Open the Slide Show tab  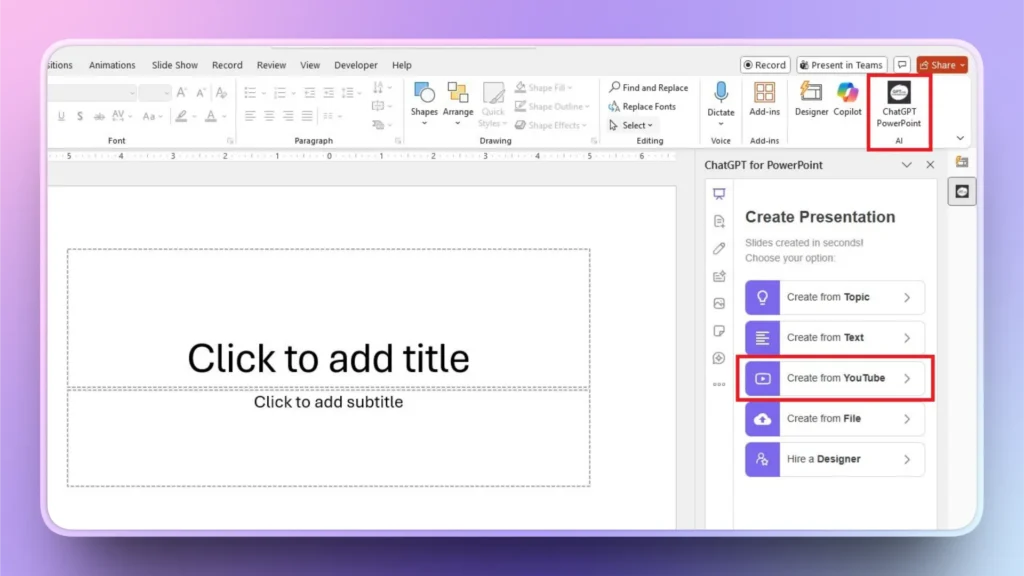(x=174, y=64)
